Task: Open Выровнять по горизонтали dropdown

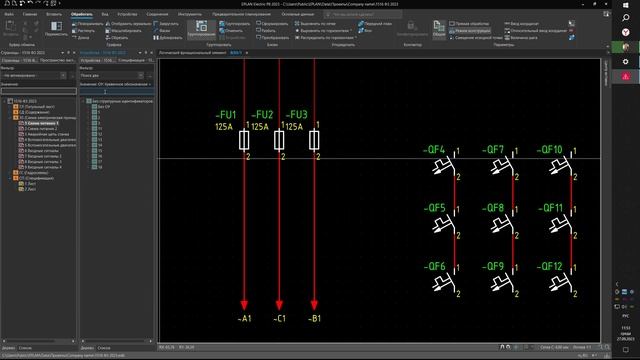Action: (323, 31)
